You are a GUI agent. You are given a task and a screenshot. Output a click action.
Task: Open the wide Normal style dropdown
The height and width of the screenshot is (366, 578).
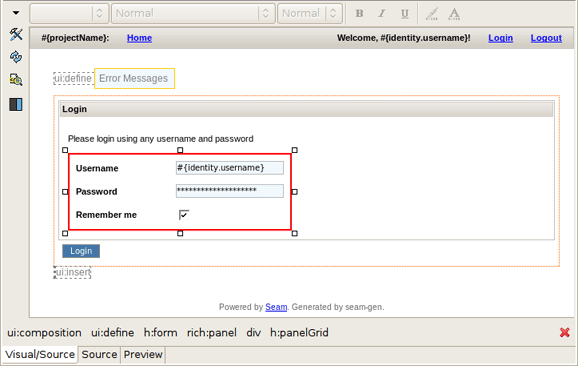[x=193, y=14]
